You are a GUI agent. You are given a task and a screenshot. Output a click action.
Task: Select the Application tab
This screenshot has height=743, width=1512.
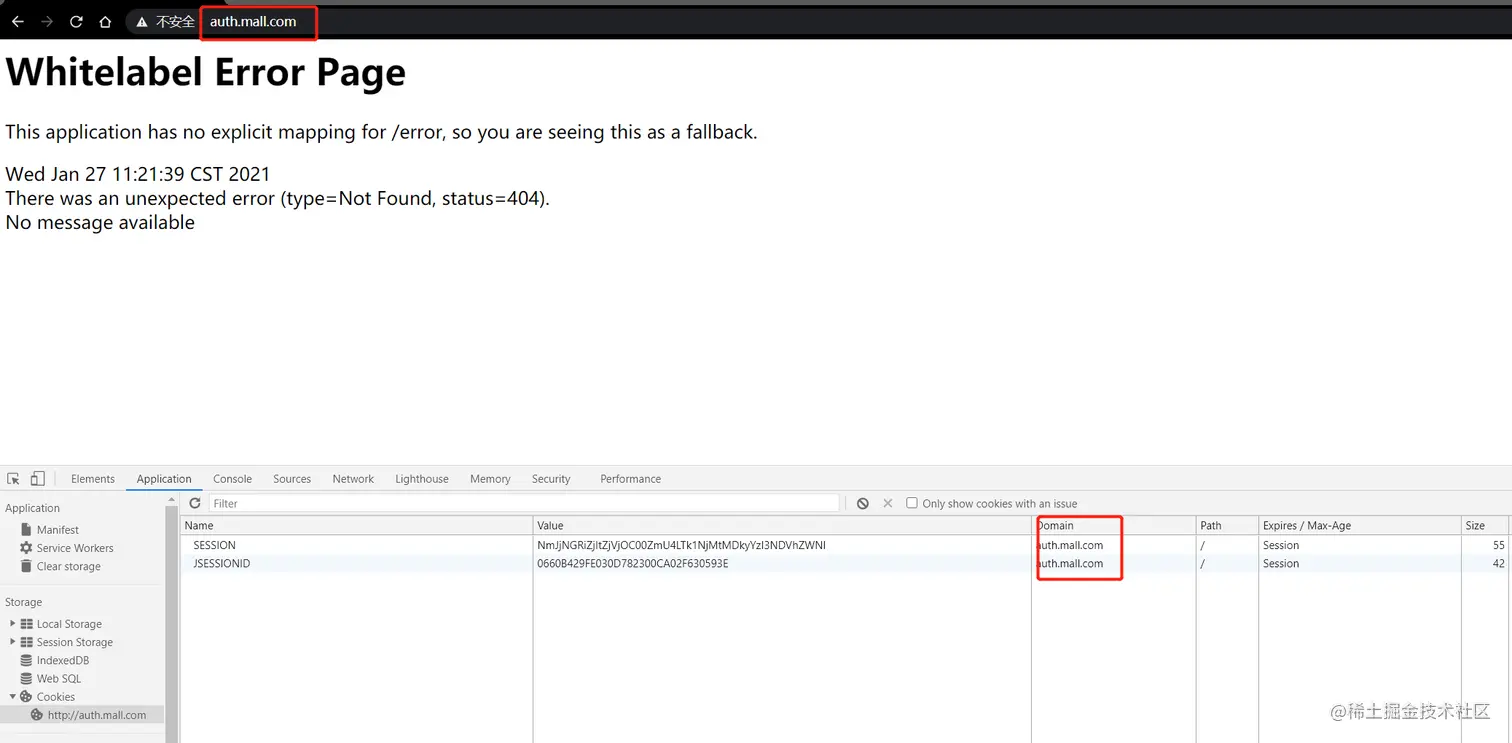coord(164,479)
